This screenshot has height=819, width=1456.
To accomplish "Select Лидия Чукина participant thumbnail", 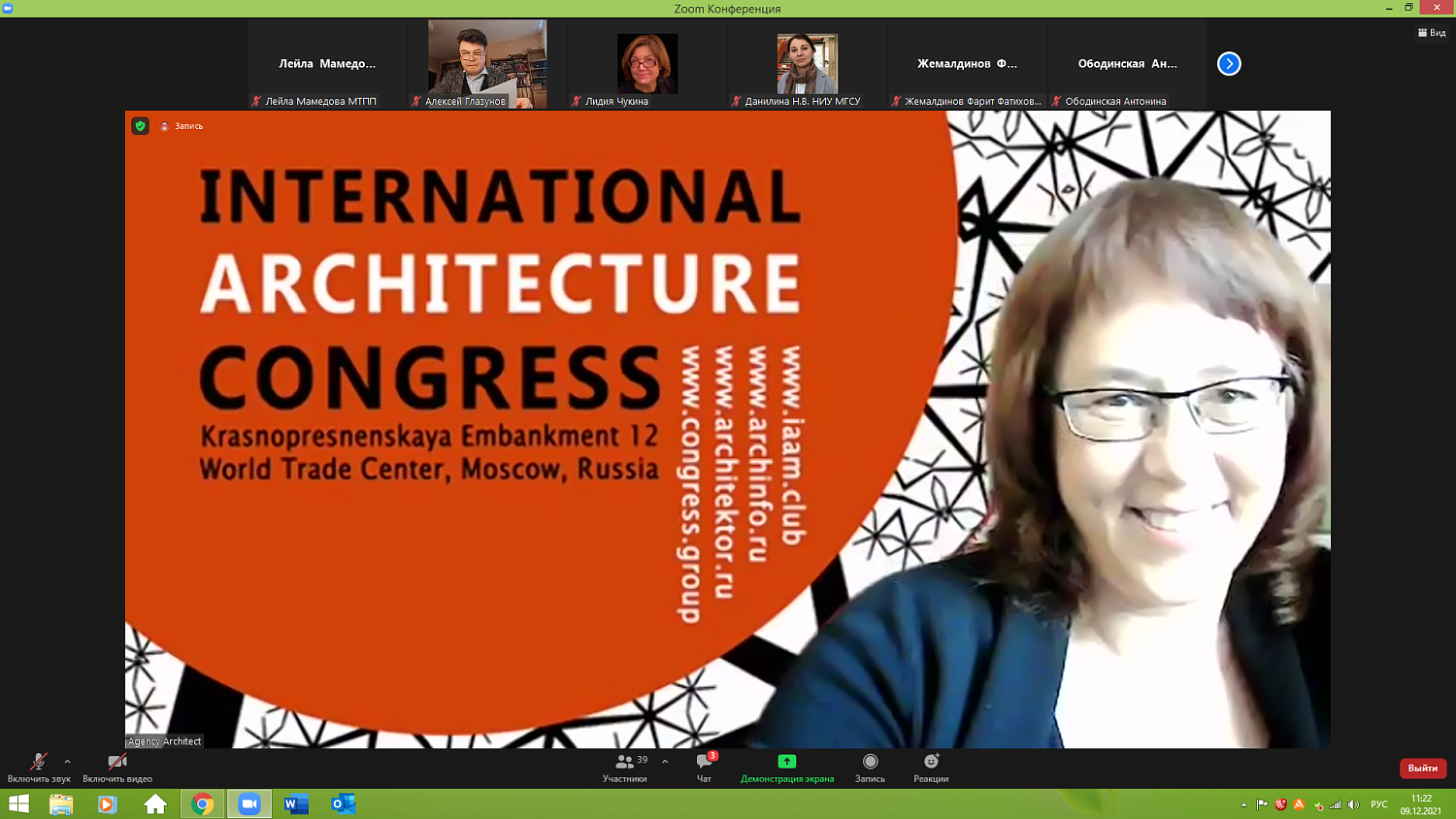I will pyautogui.click(x=647, y=63).
